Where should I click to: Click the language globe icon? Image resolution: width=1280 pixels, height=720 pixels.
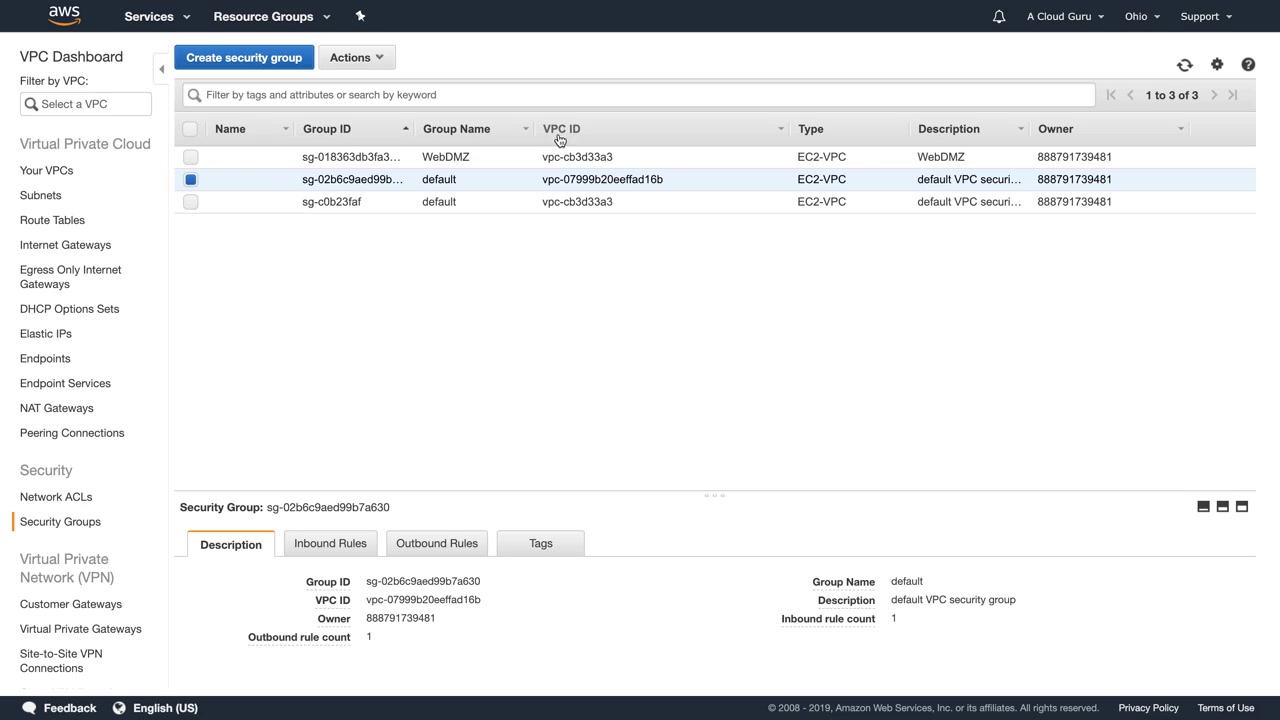[119, 708]
